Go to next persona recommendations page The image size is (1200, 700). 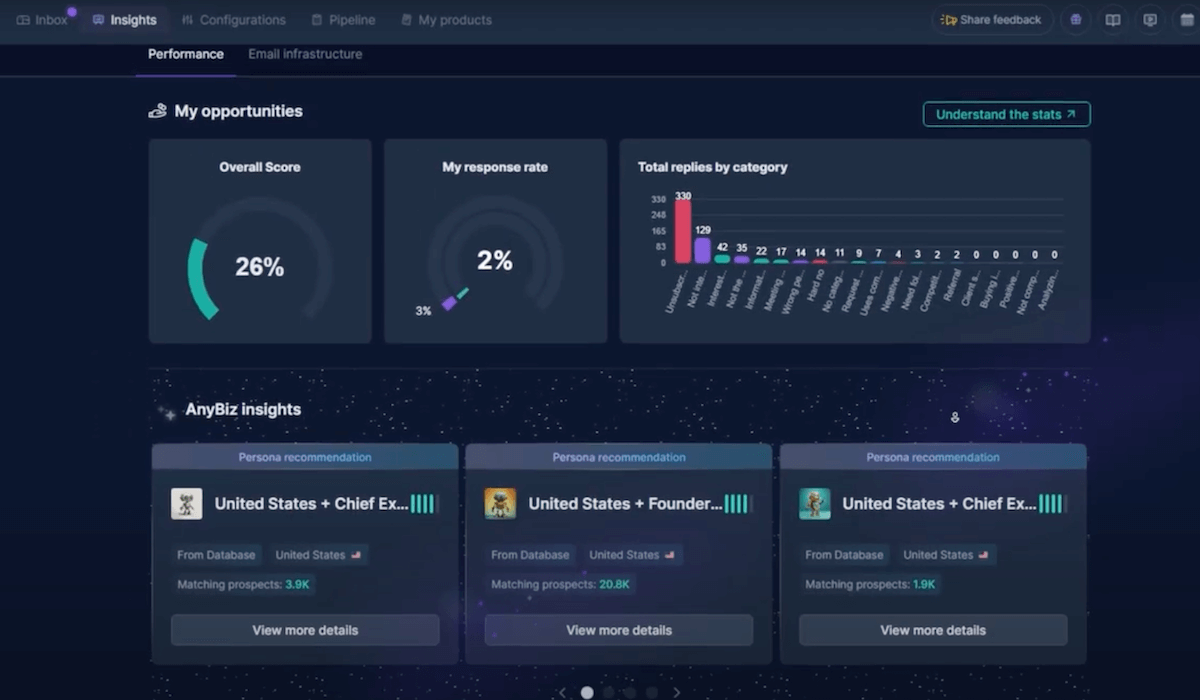point(677,692)
